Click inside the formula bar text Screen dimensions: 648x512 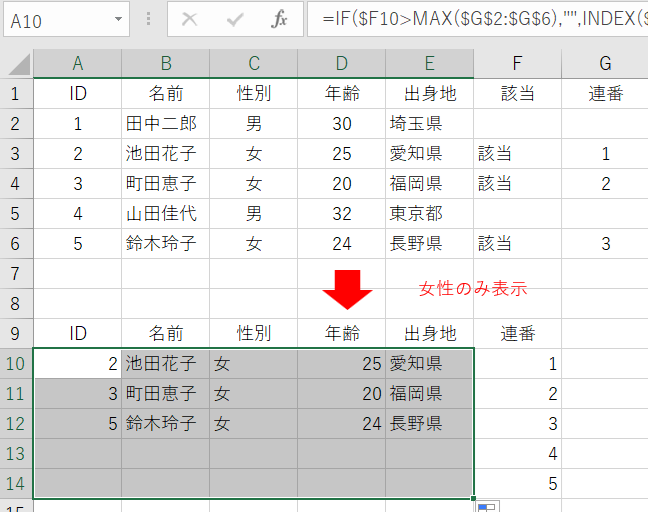pyautogui.click(x=480, y=19)
